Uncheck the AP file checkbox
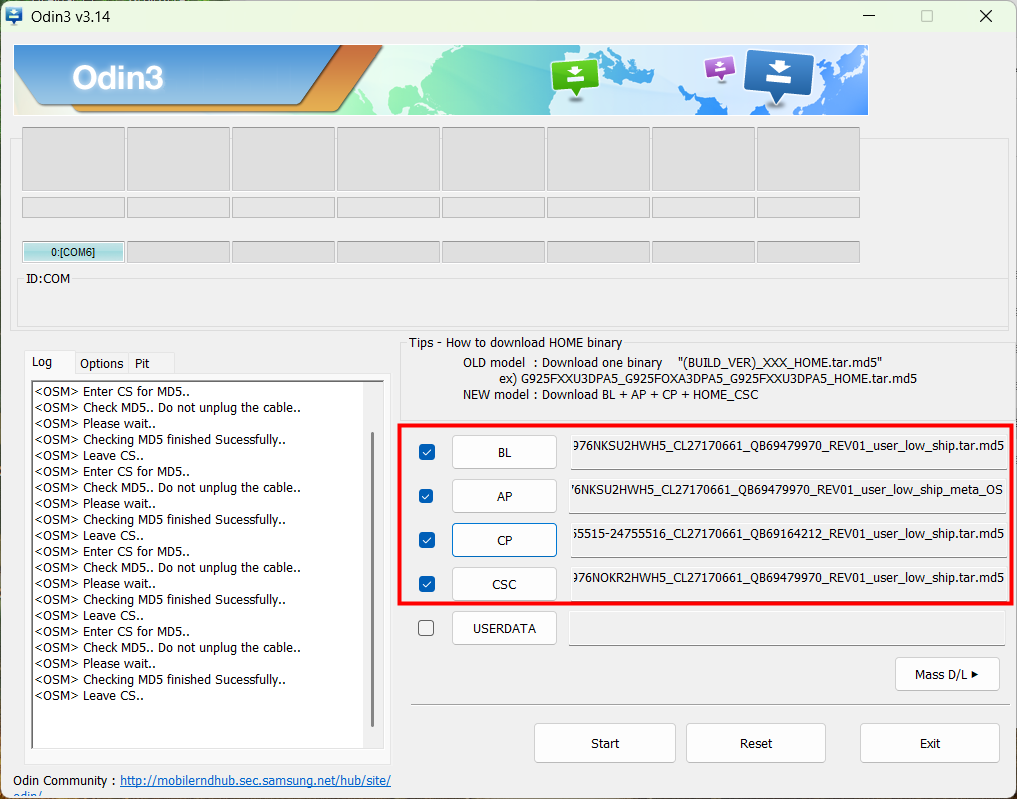Viewport: 1017px width, 799px height. click(426, 496)
